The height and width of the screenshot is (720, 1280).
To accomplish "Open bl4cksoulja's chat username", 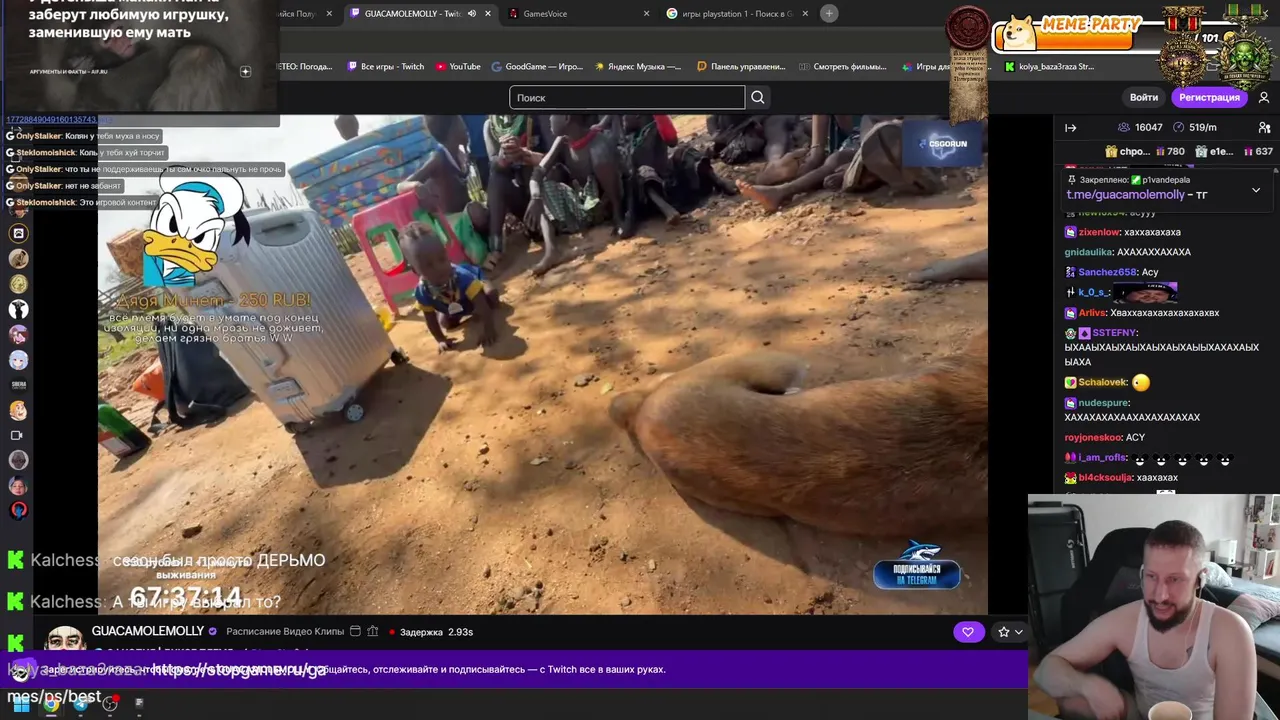I will [1105, 478].
